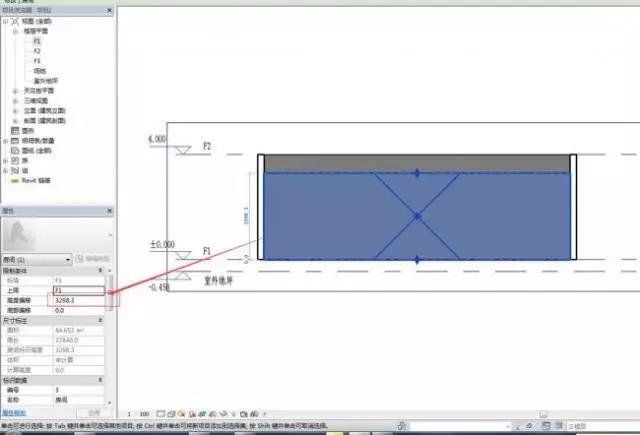Collapse the Constraints section in Properties
640x435 pixels.
tap(100, 270)
